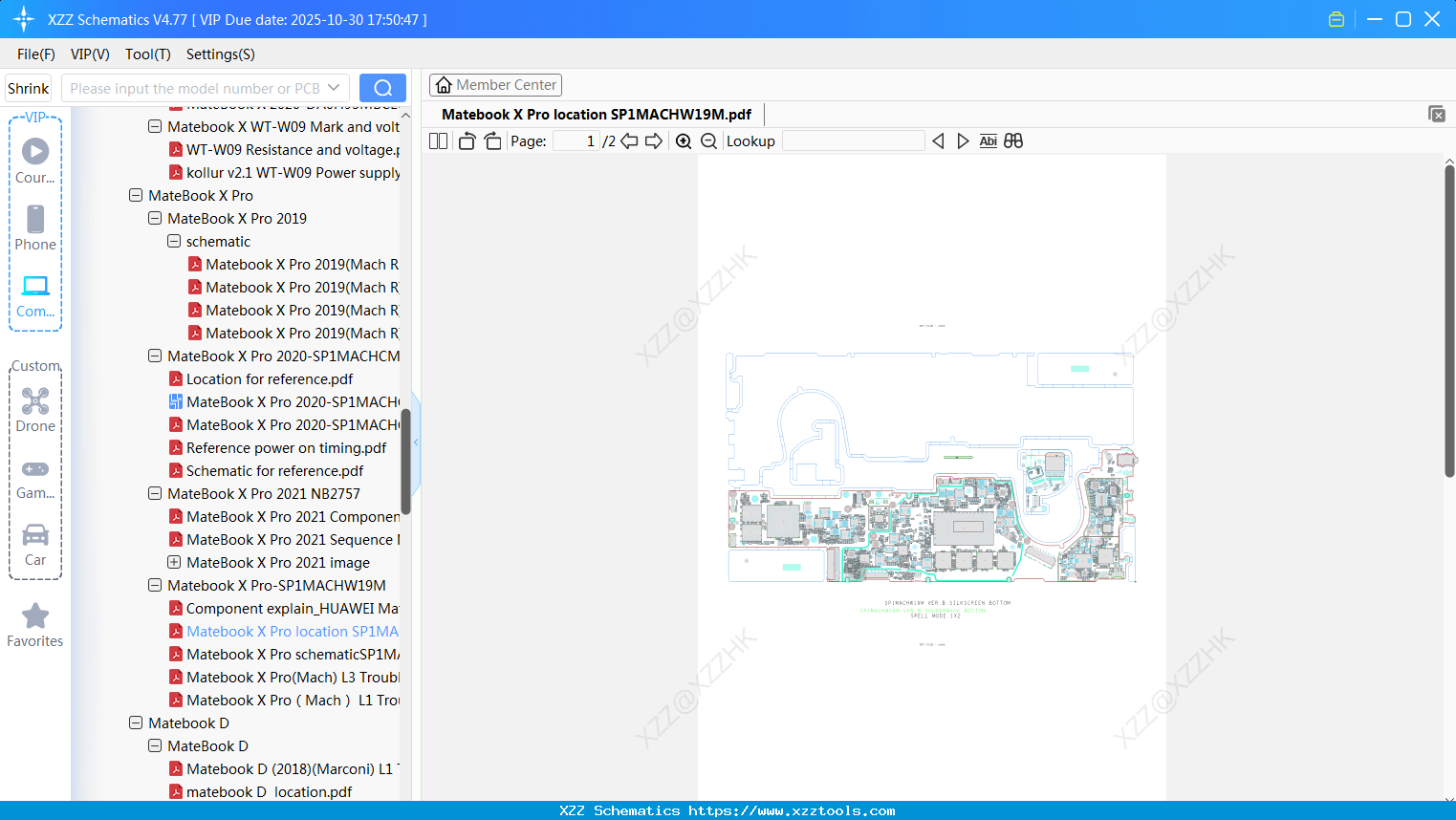Open MateBook X Pro 2021 Component file
Screen dimensions: 1456x820
284,516
